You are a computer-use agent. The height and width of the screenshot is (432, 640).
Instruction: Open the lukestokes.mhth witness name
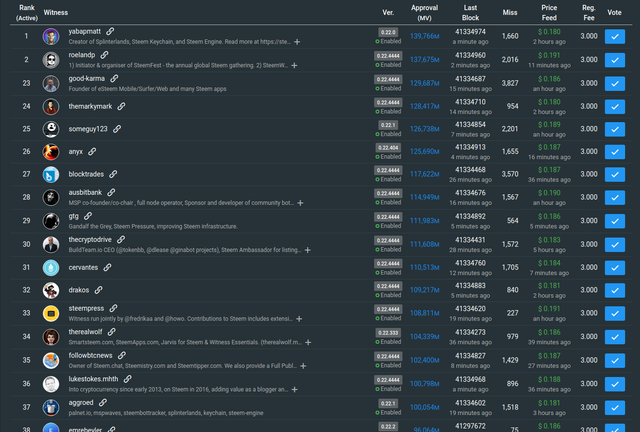(x=93, y=379)
